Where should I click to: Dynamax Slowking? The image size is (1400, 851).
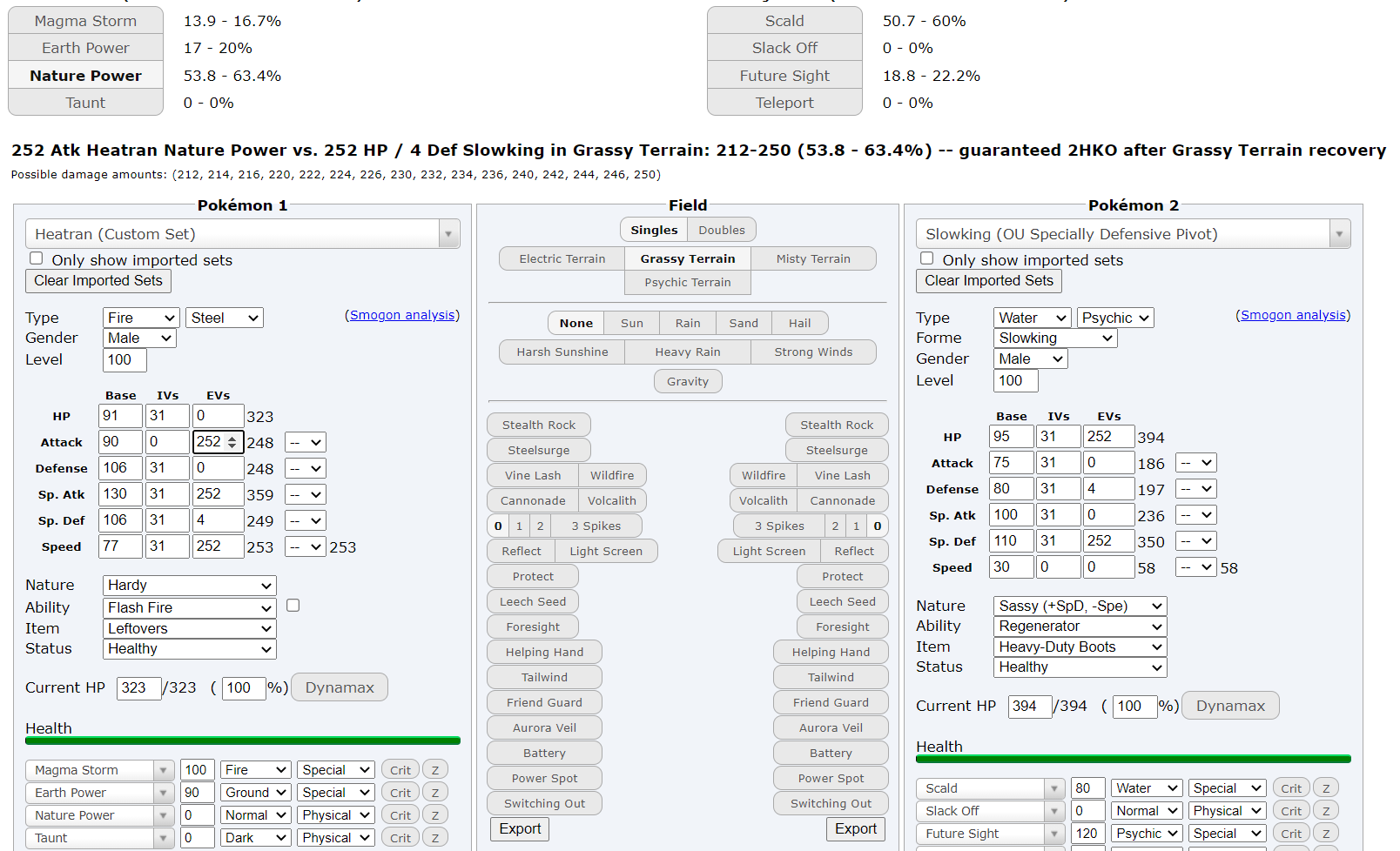coord(1230,706)
